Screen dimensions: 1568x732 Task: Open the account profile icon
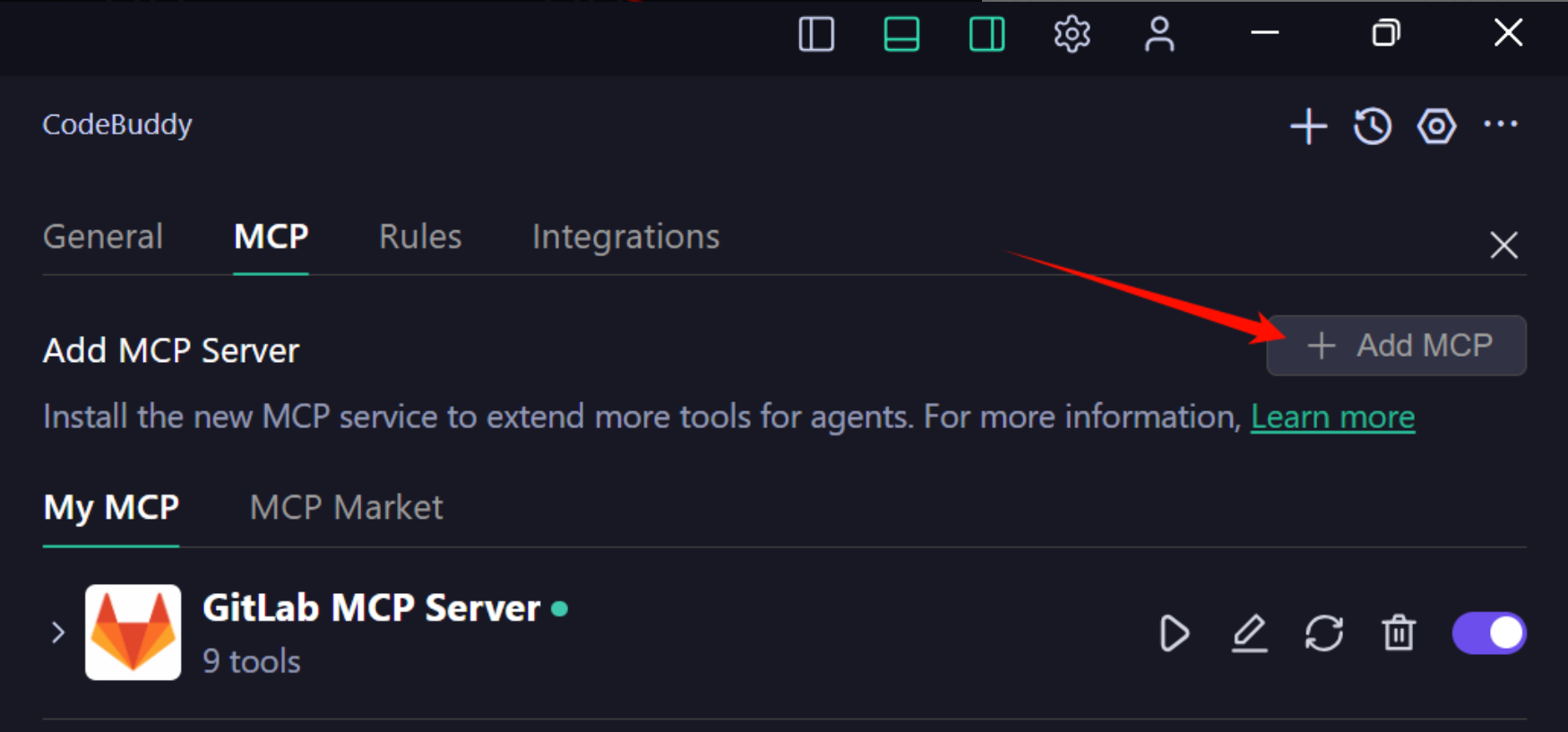(x=1159, y=35)
